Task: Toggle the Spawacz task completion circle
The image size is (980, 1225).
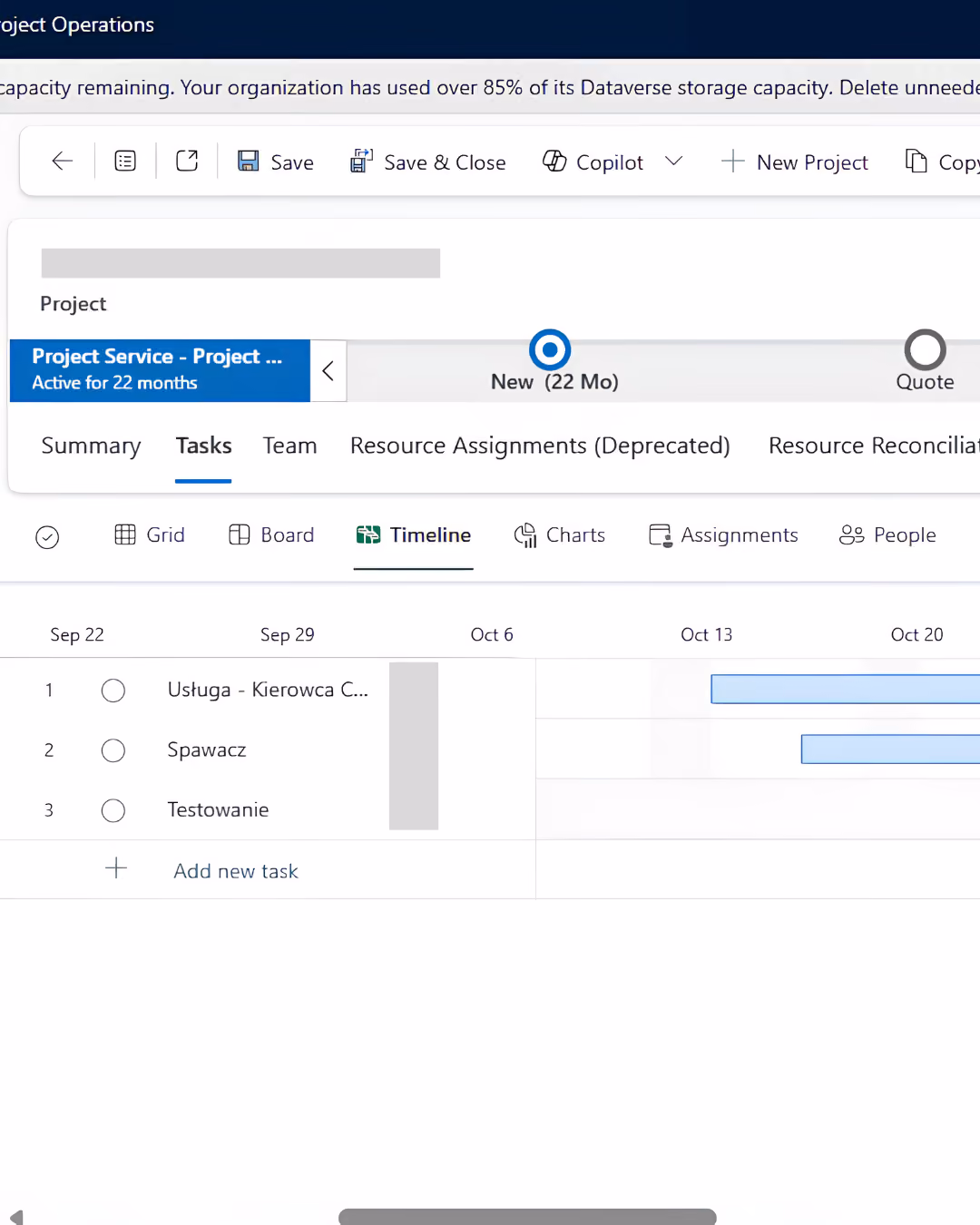Action: pyautogui.click(x=113, y=750)
